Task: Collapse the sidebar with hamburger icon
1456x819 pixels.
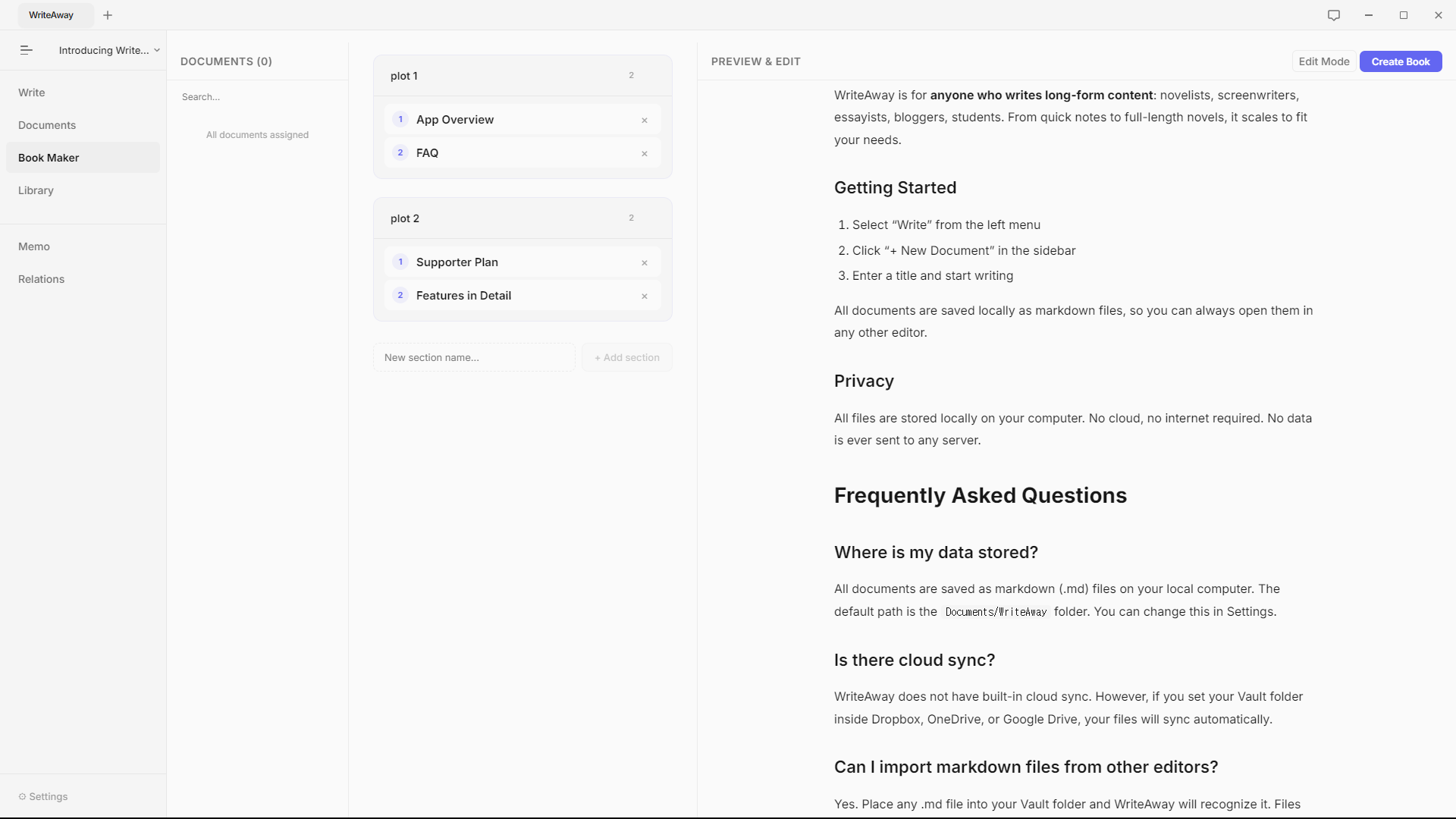Action: pos(26,50)
